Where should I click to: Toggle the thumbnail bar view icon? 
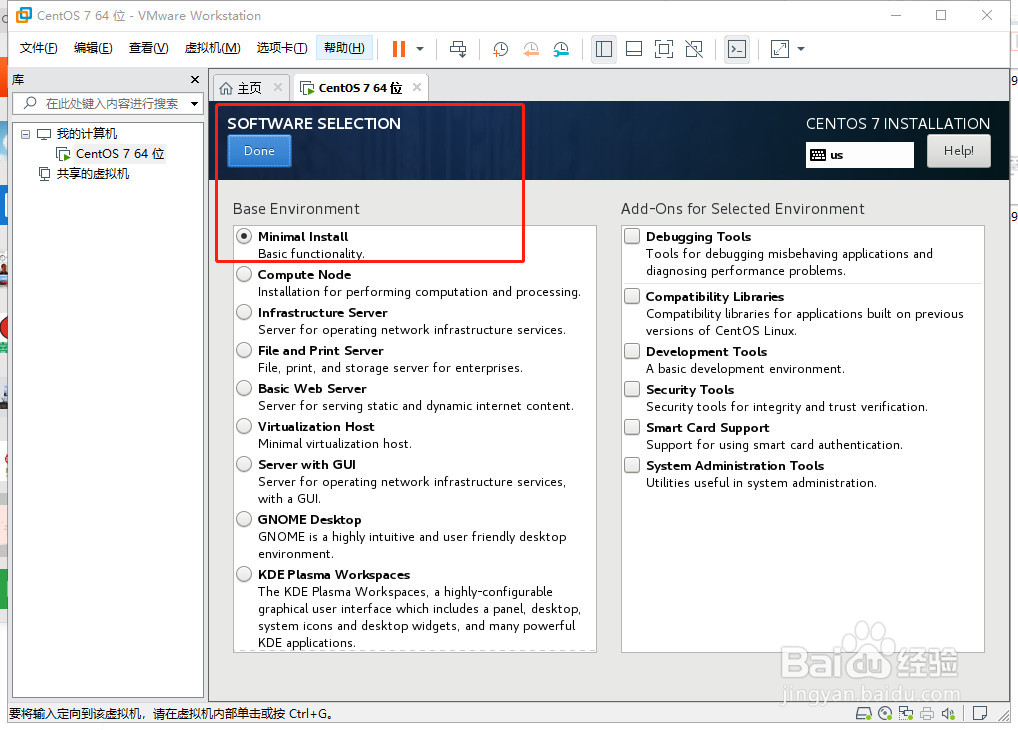(634, 49)
